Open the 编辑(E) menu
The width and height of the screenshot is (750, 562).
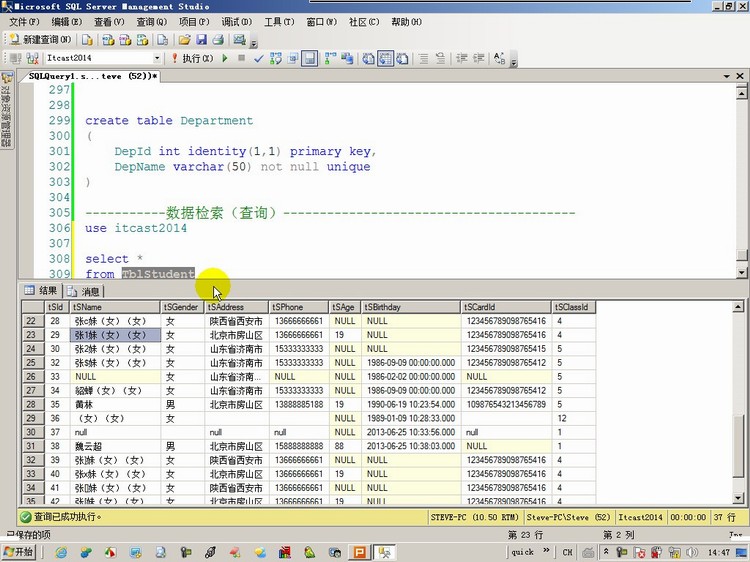pyautogui.click(x=66, y=22)
